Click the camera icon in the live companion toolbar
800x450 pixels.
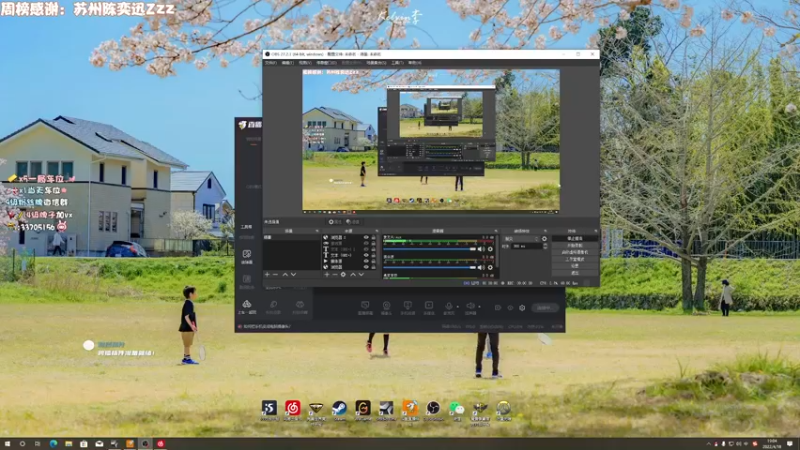click(x=386, y=305)
